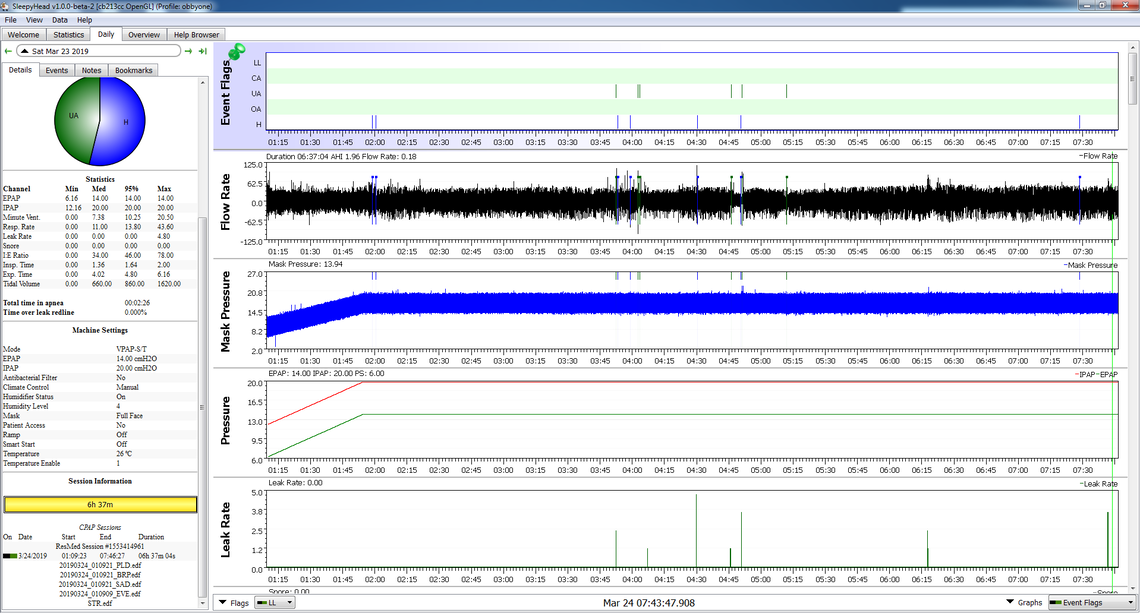The height and width of the screenshot is (613, 1140).
Task: Select the Details sub-tab
Action: 20,70
